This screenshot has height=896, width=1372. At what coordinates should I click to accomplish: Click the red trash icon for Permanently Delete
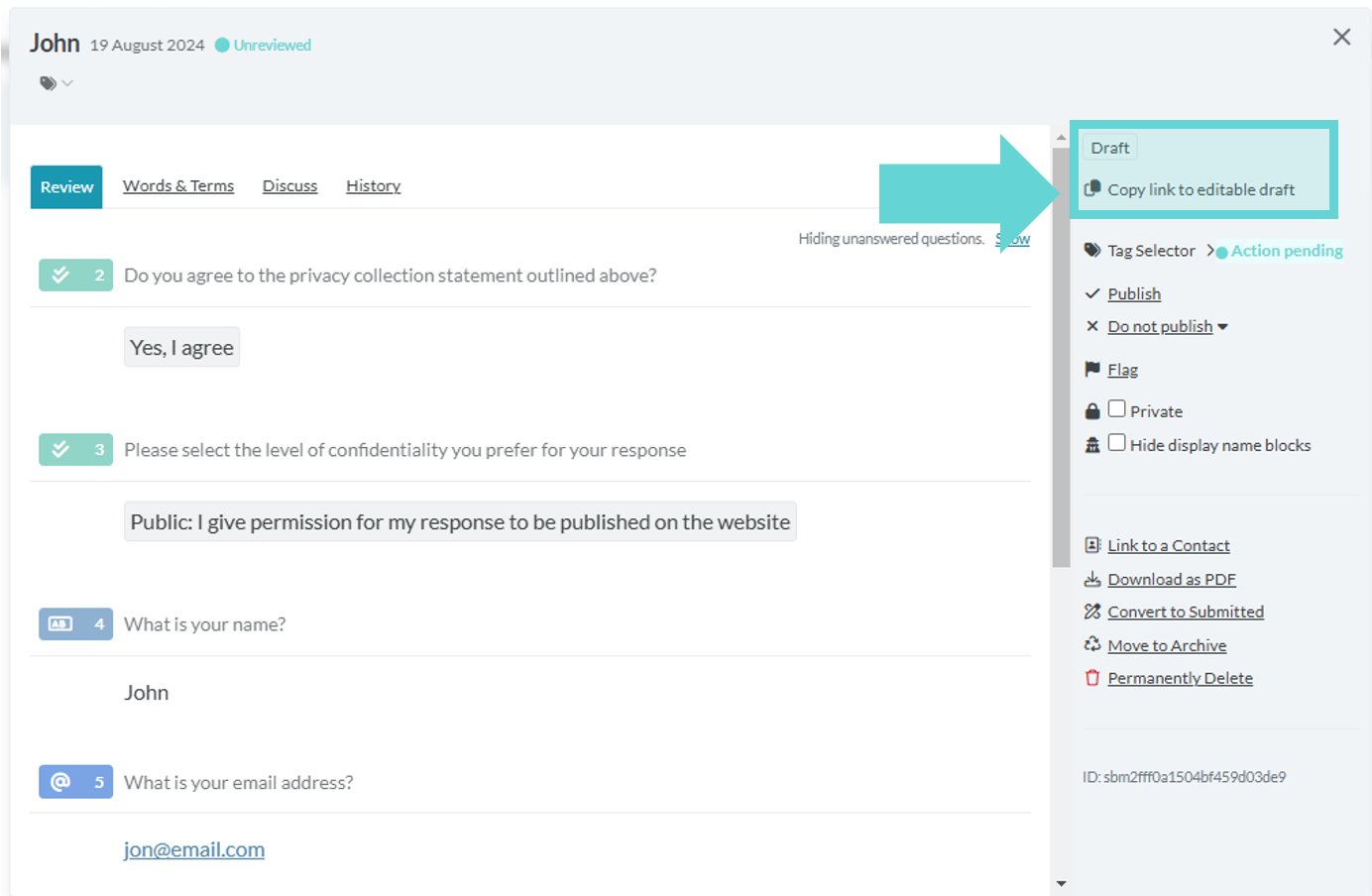(1092, 678)
